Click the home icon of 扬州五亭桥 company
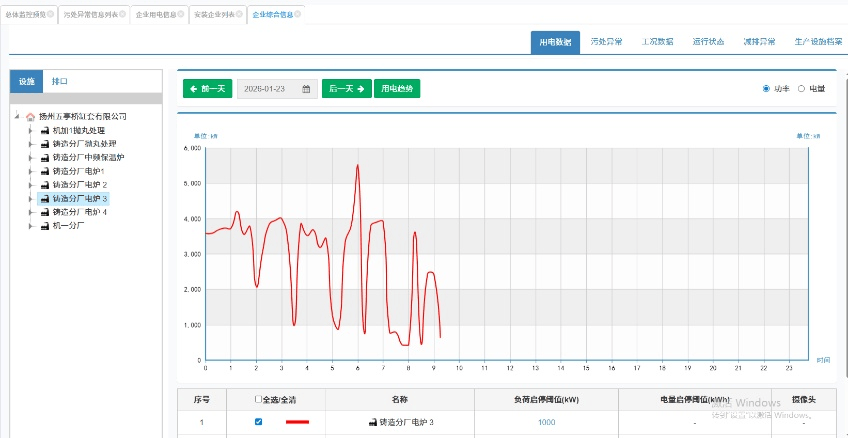This screenshot has width=848, height=438. (30, 117)
